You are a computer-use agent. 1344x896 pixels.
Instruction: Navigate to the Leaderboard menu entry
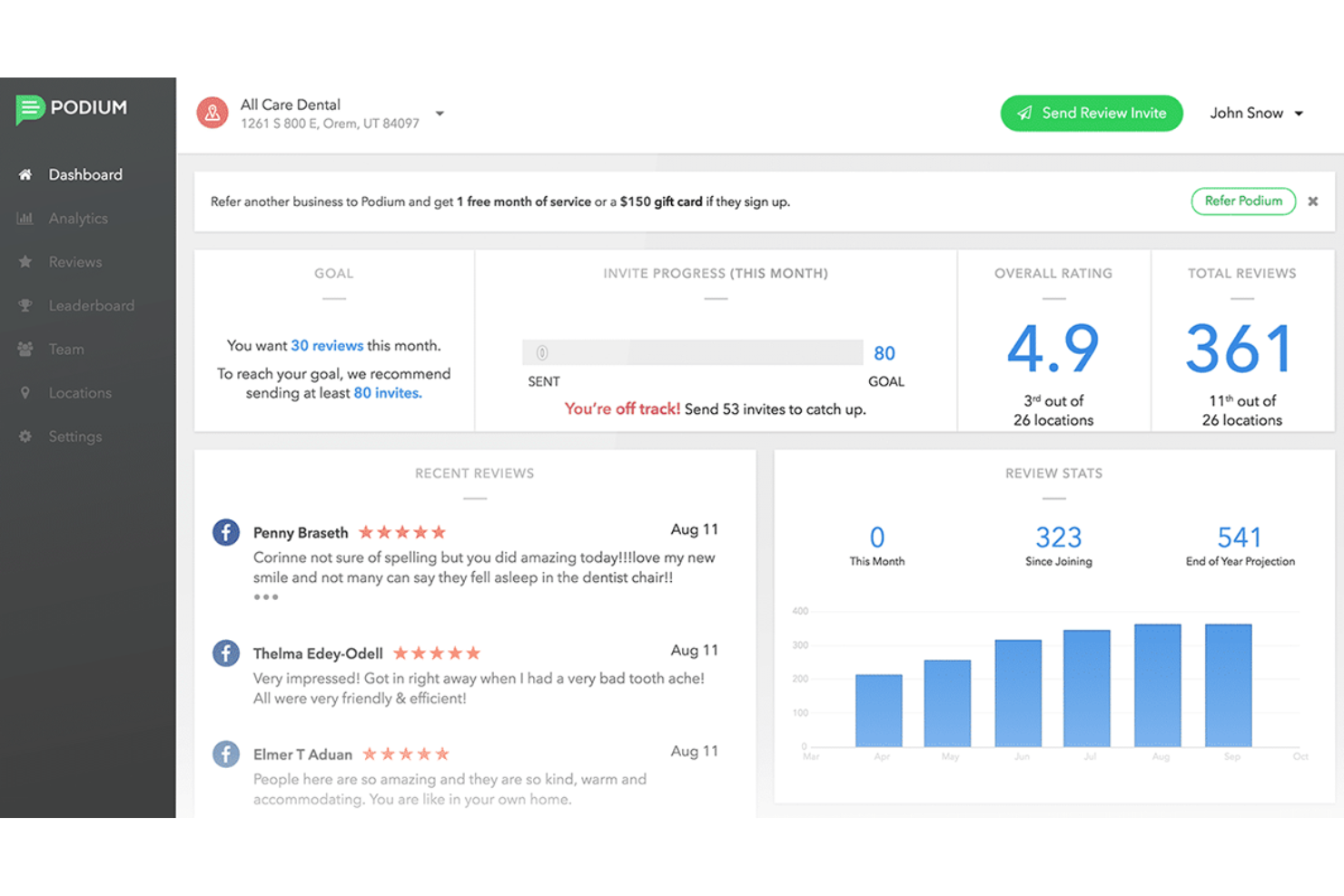(91, 305)
